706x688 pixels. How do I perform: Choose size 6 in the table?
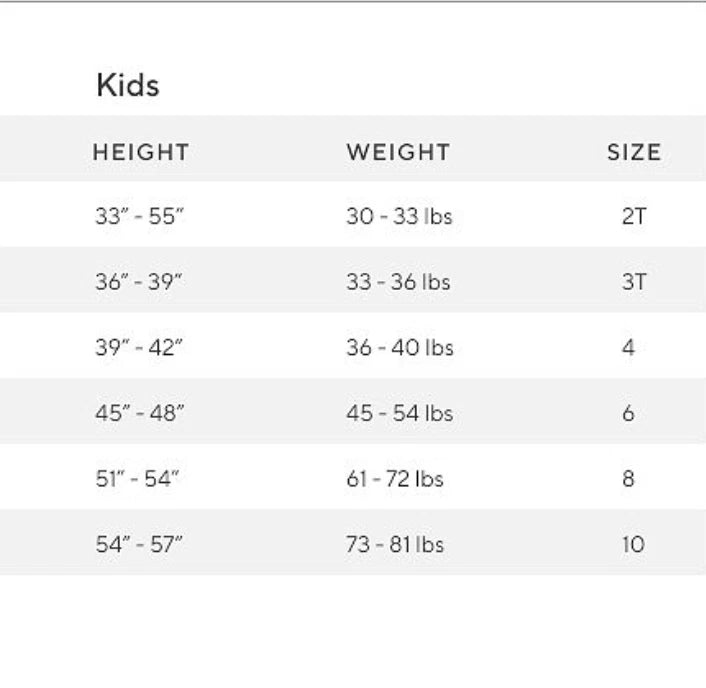[x=629, y=413]
